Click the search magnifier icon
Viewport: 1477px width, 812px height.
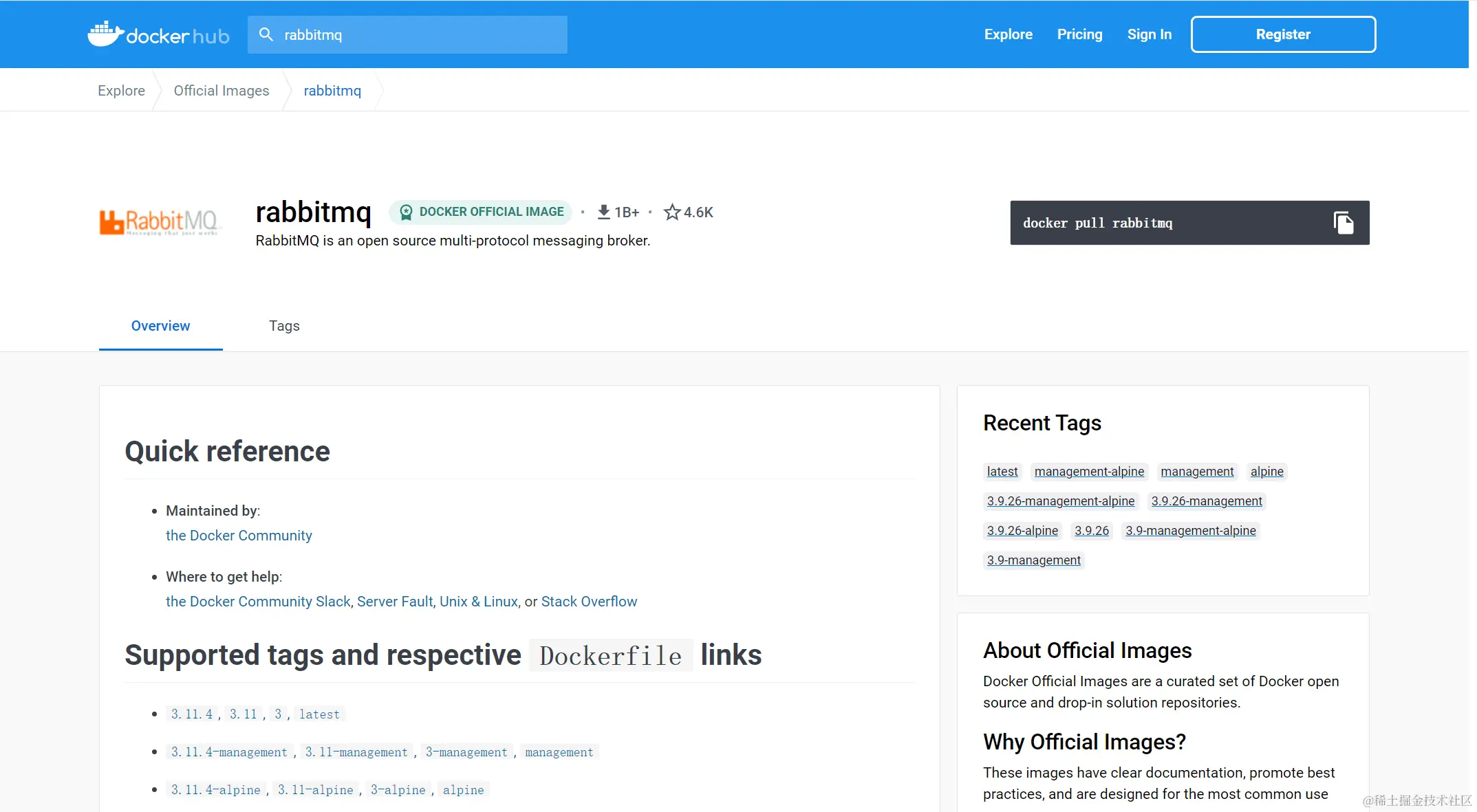(x=266, y=34)
